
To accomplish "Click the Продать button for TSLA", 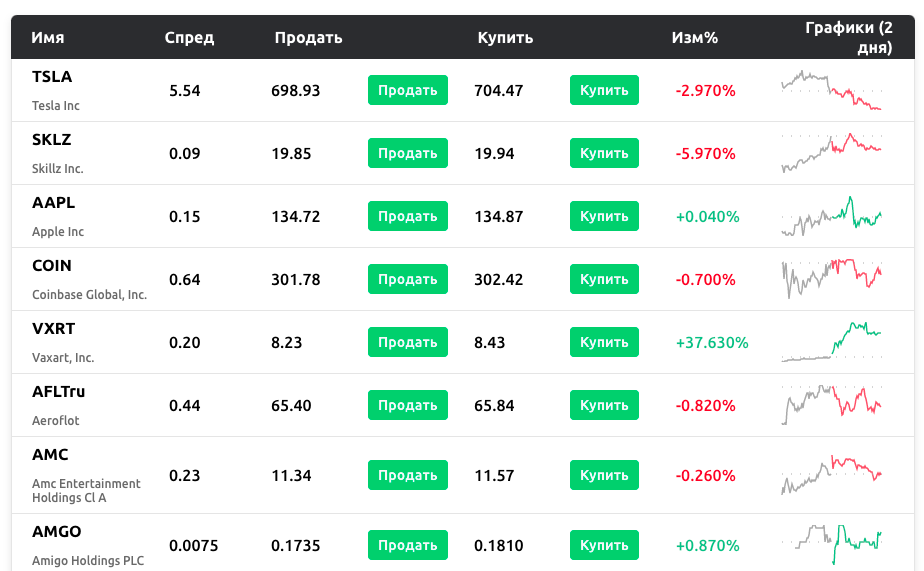I will point(407,90).
